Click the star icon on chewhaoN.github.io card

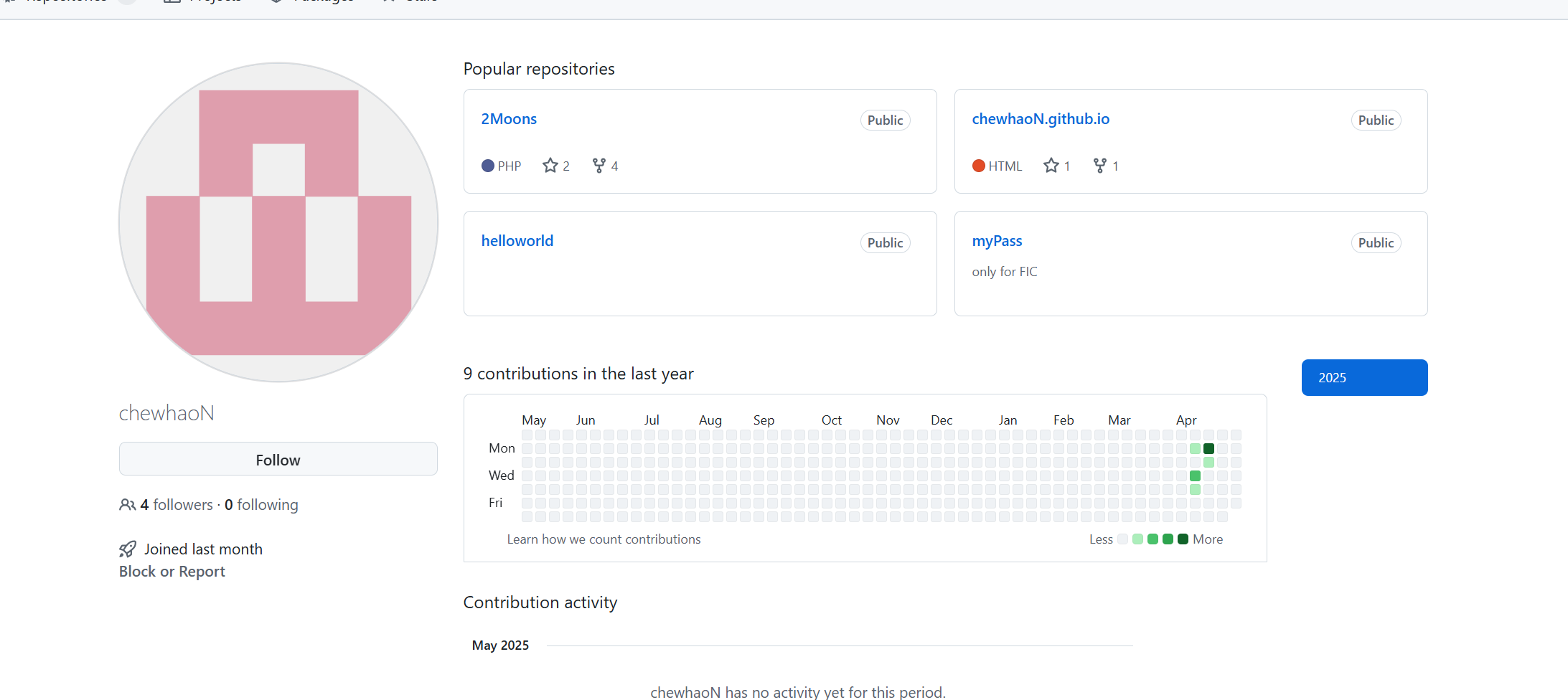(1051, 166)
